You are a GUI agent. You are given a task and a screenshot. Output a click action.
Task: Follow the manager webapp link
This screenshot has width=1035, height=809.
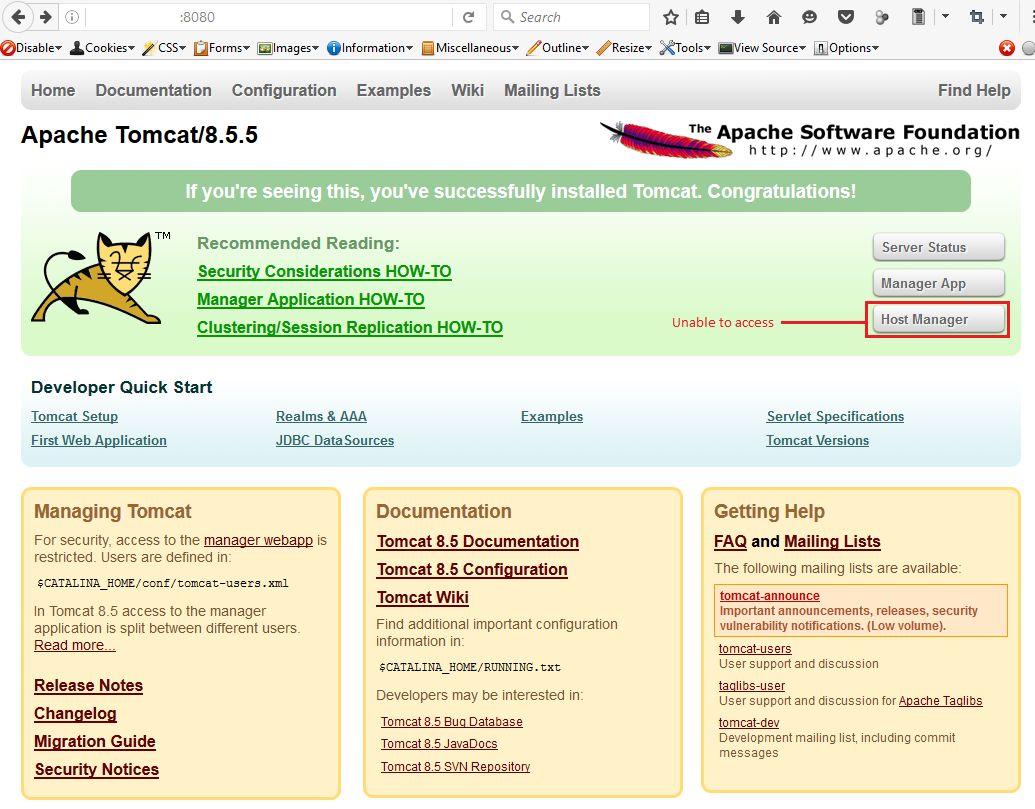[x=258, y=540]
